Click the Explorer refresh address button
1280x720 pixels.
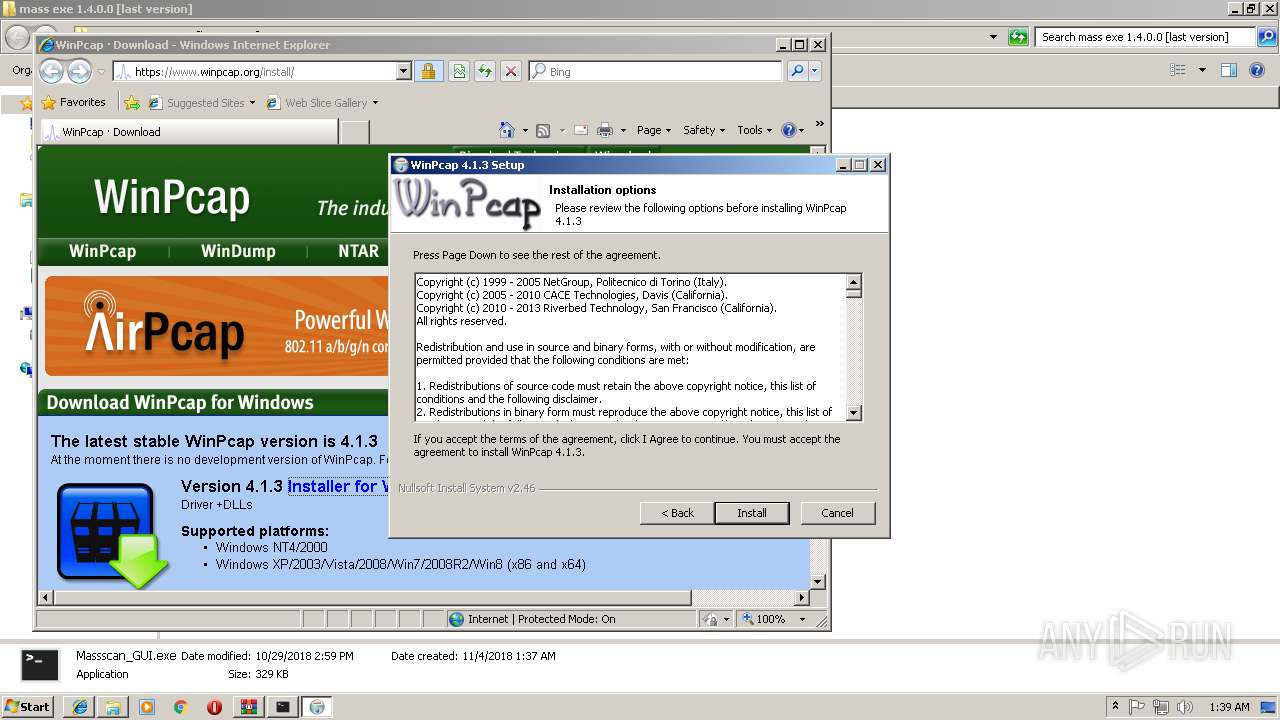pyautogui.click(x=1018, y=37)
